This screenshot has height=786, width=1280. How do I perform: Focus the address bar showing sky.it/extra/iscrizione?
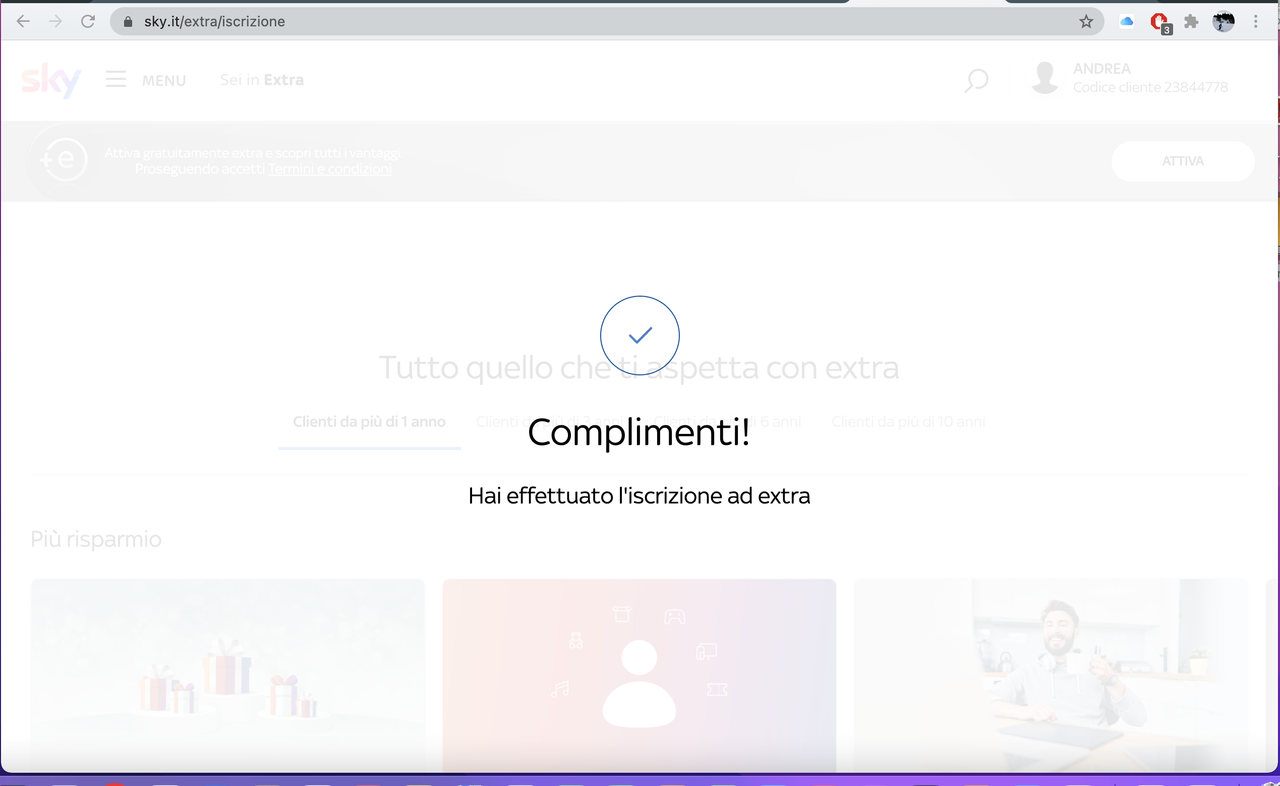pyautogui.click(x=606, y=21)
